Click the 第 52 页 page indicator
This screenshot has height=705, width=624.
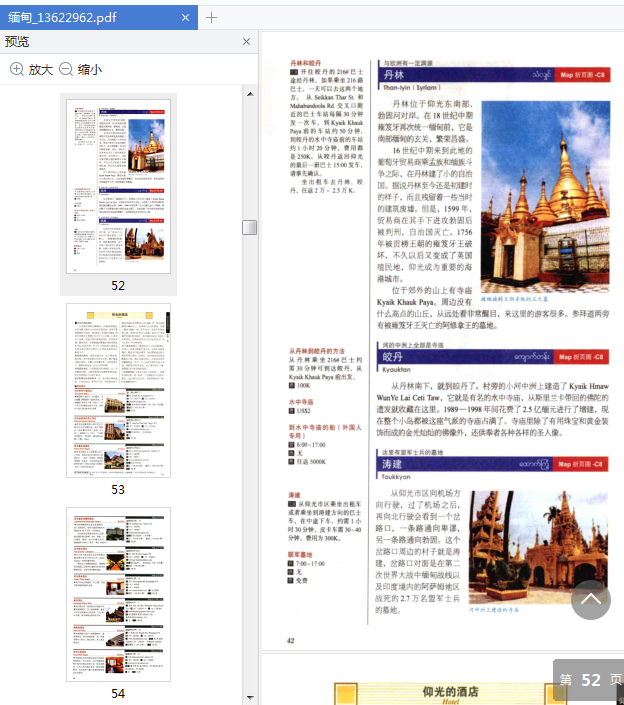tap(590, 680)
